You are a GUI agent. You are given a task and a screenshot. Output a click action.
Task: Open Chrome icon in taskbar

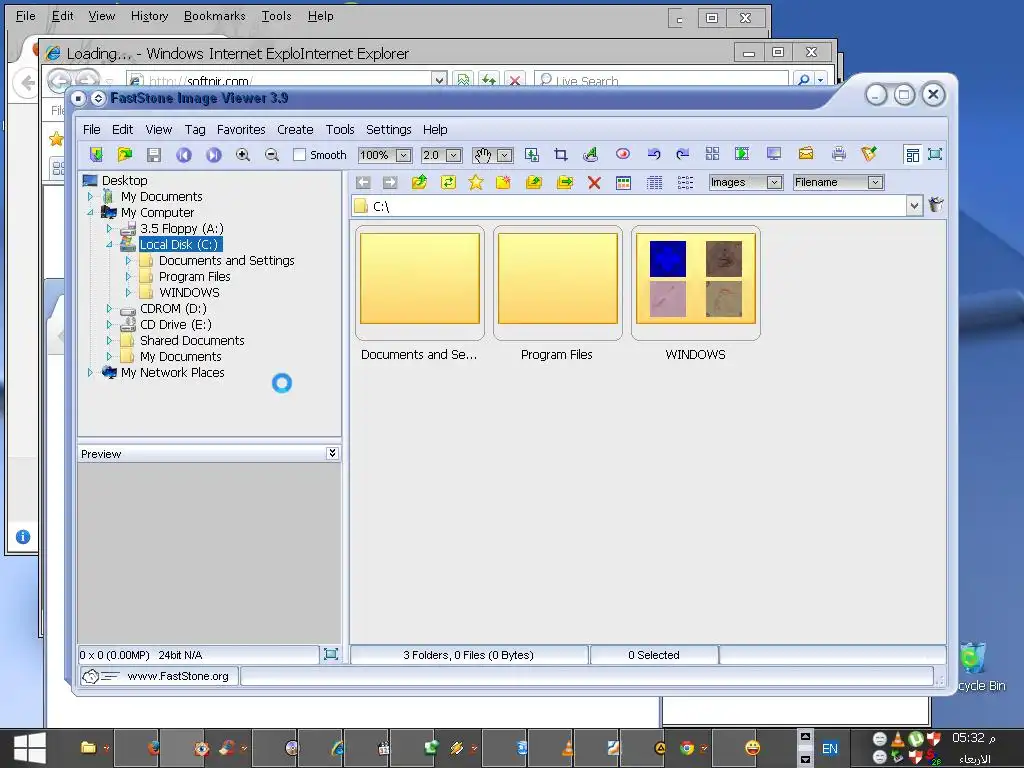686,748
